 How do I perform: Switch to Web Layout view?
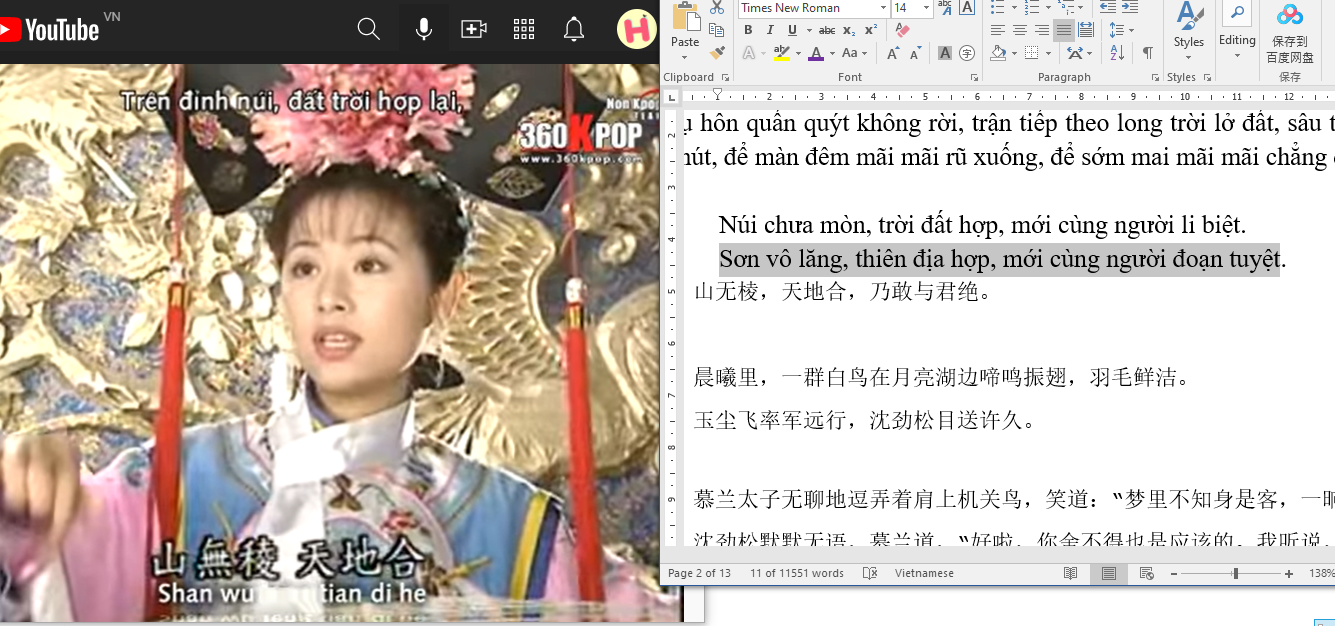pos(1147,573)
